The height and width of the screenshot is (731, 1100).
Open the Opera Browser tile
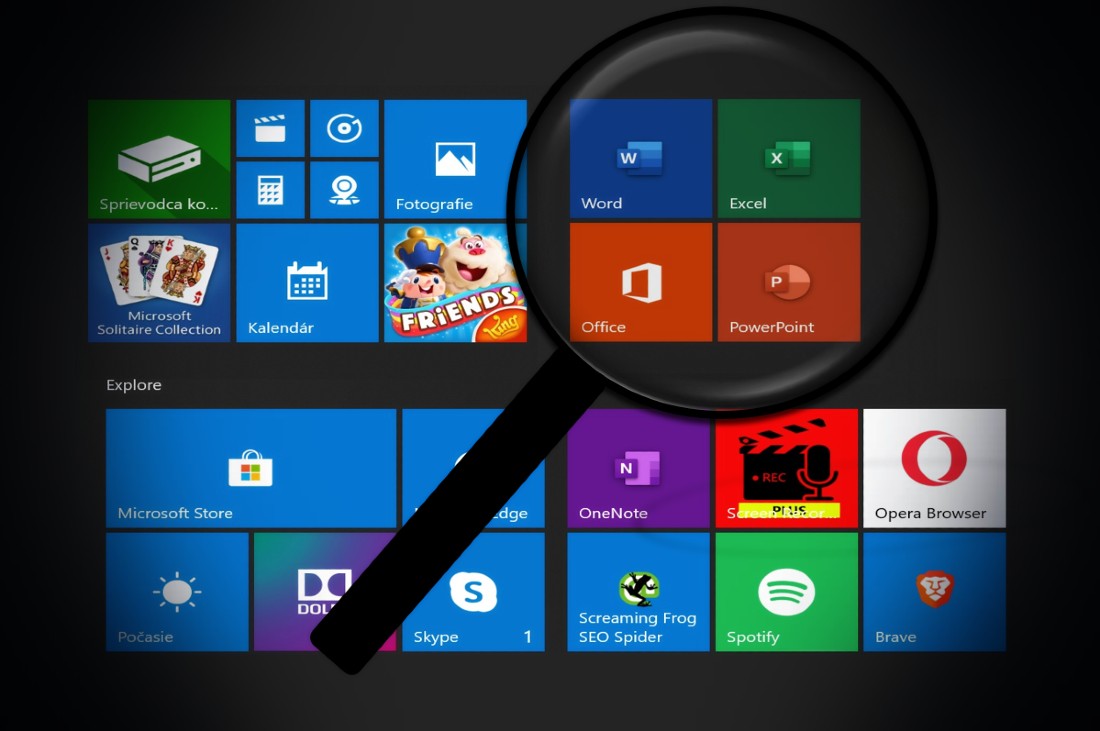934,468
